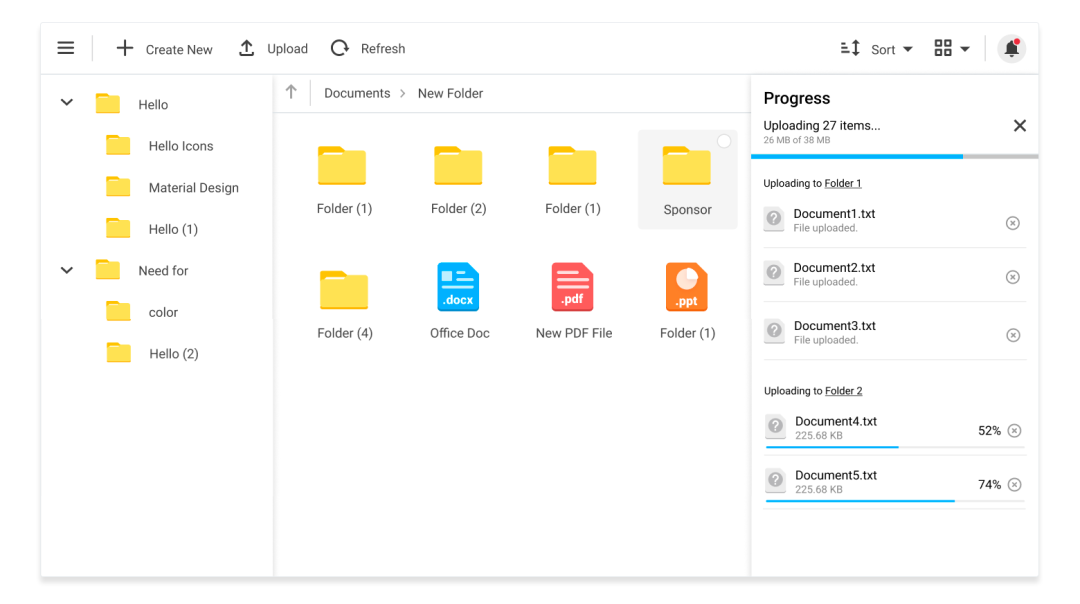Select Need for folder in sidebar
The image size is (1080, 604).
163,271
